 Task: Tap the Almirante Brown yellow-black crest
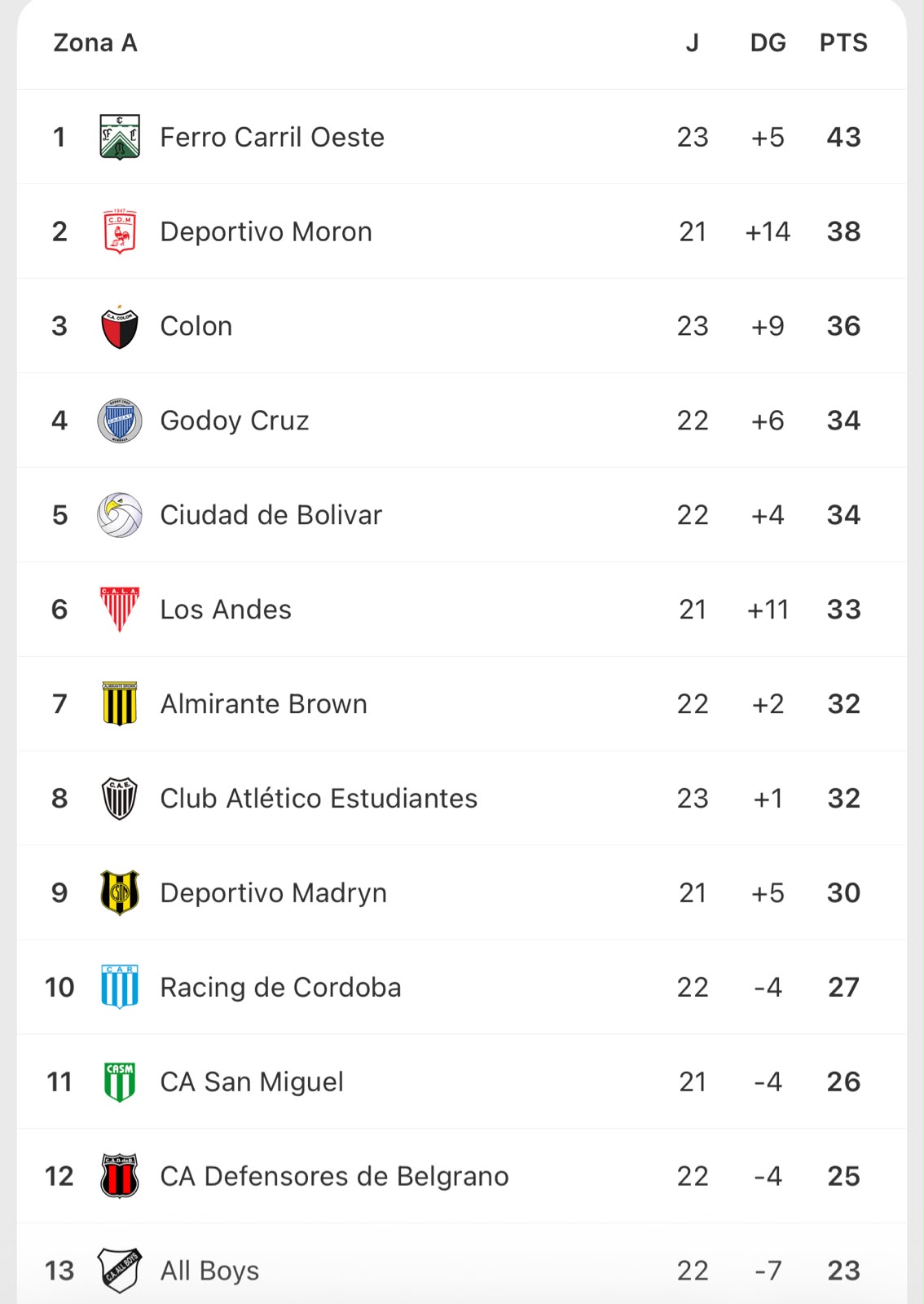(120, 704)
